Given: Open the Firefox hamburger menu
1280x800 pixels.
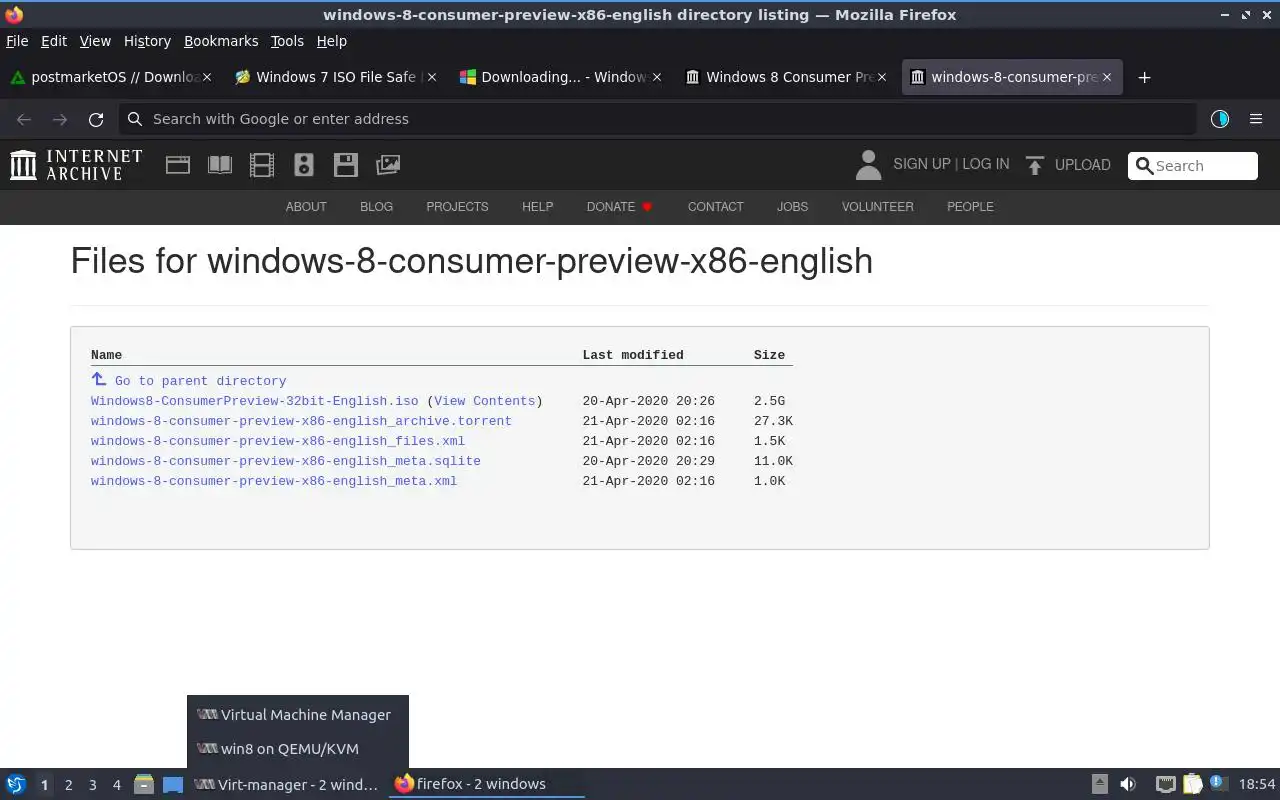Looking at the screenshot, I should tap(1256, 119).
